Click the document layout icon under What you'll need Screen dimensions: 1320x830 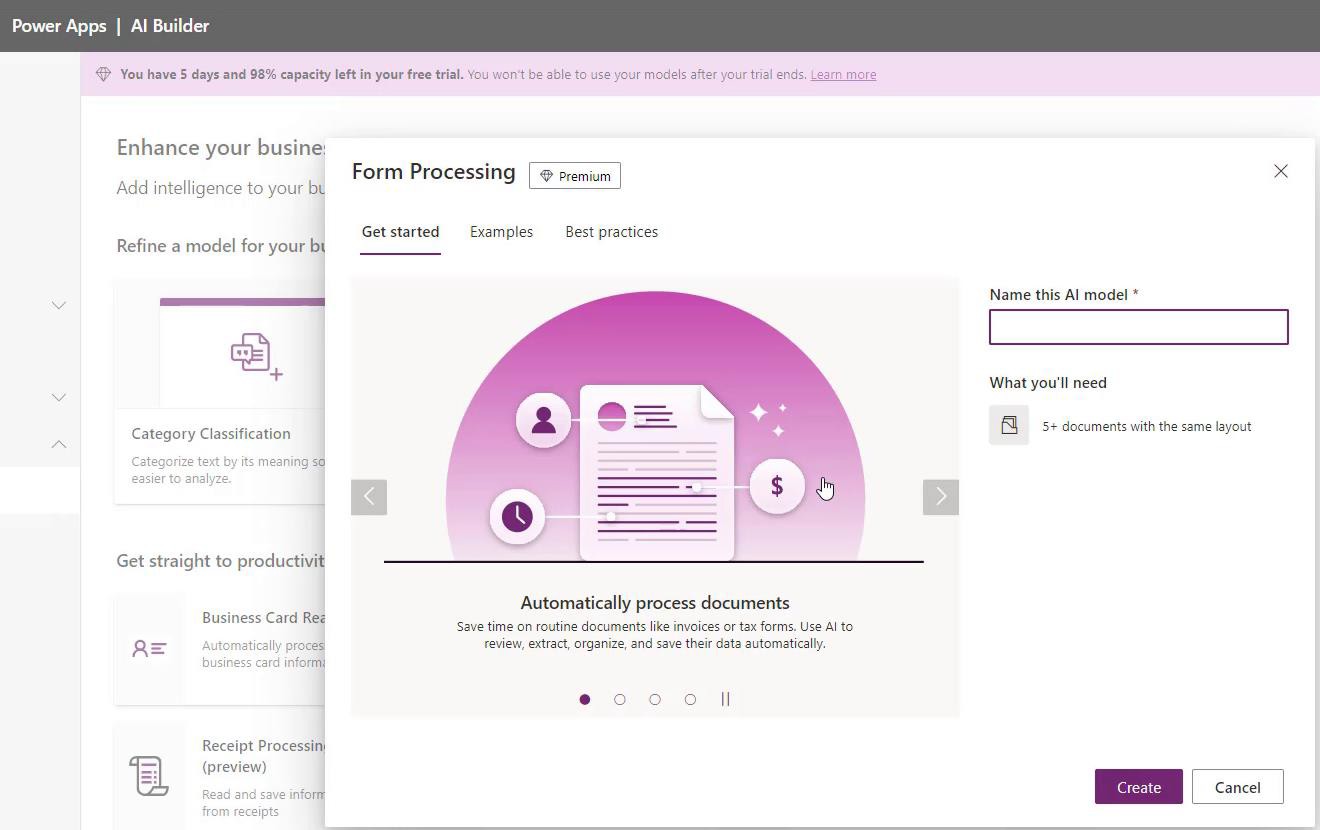tap(1009, 425)
